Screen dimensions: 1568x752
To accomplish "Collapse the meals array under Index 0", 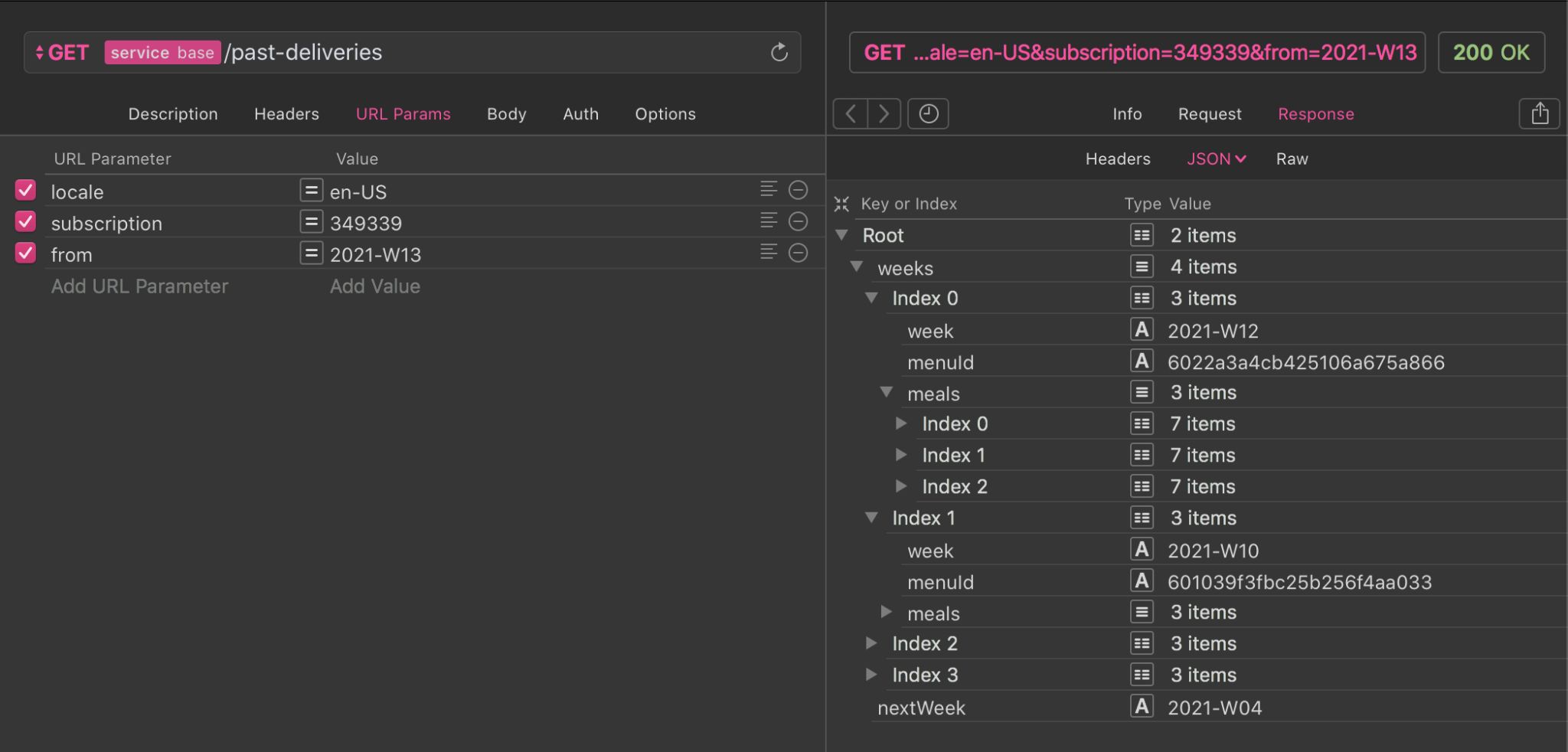I will (x=887, y=392).
